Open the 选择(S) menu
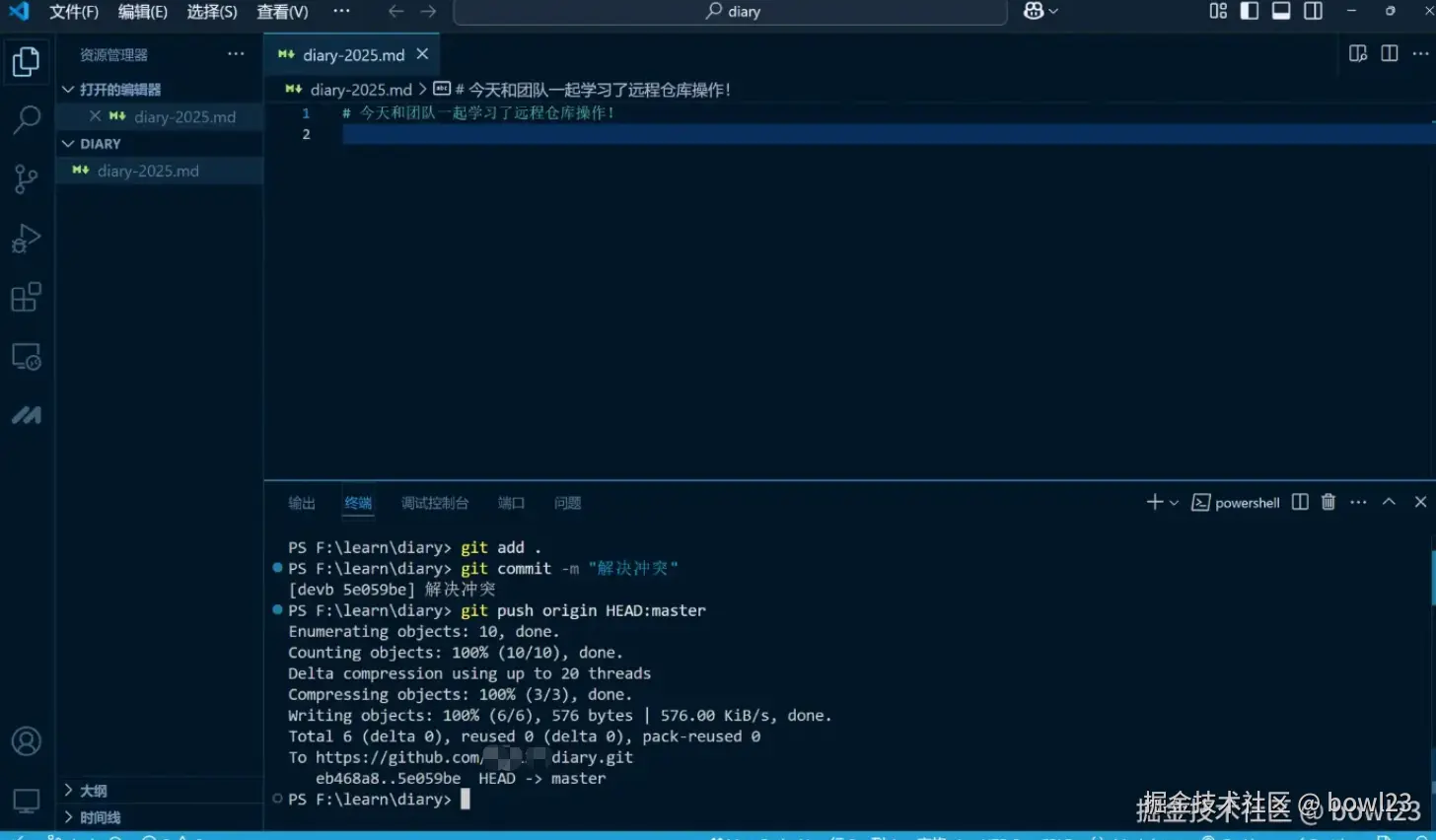Image resolution: width=1436 pixels, height=840 pixels. [x=212, y=12]
